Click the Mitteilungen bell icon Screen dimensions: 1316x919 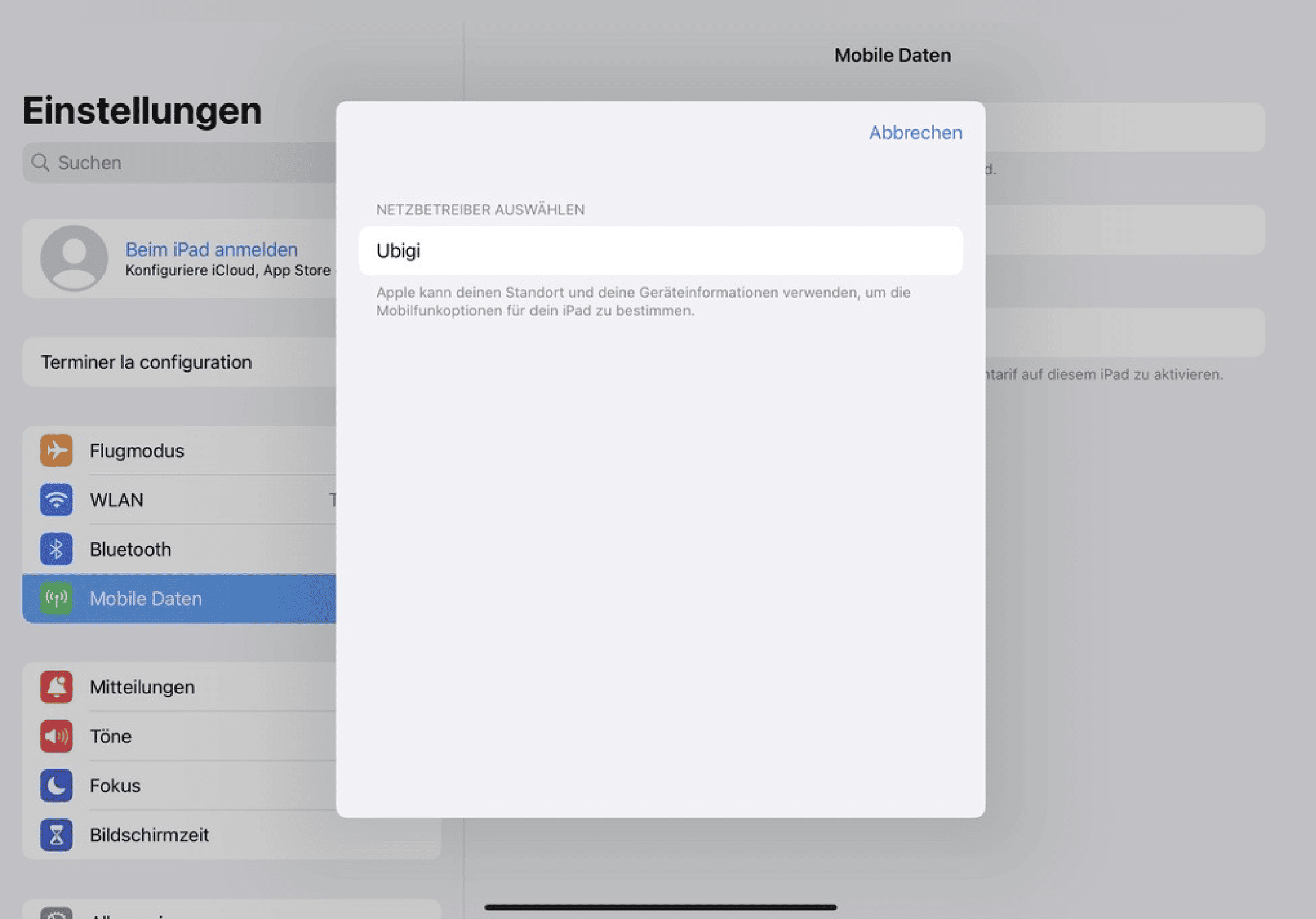point(56,686)
